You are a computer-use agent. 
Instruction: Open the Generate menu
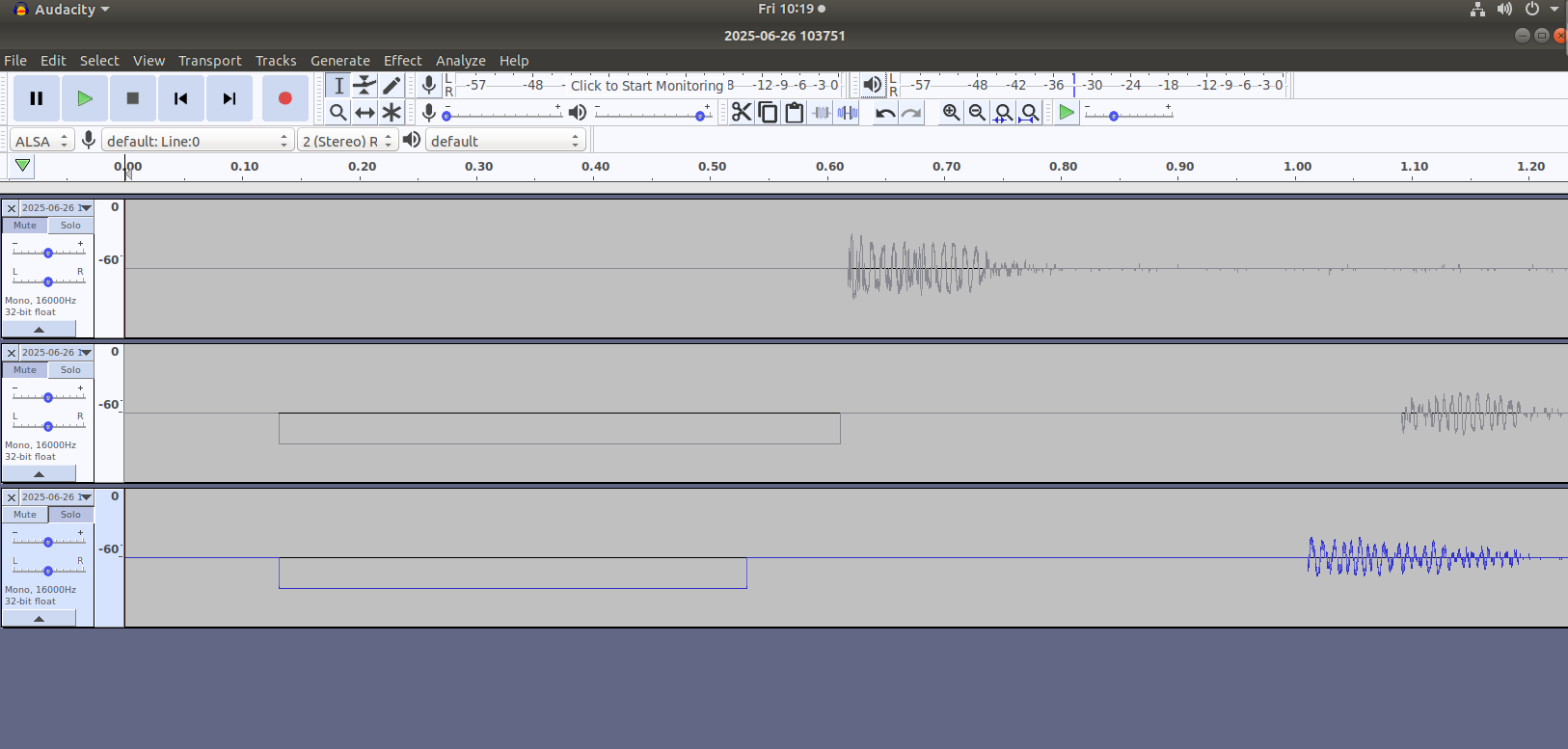pos(340,60)
